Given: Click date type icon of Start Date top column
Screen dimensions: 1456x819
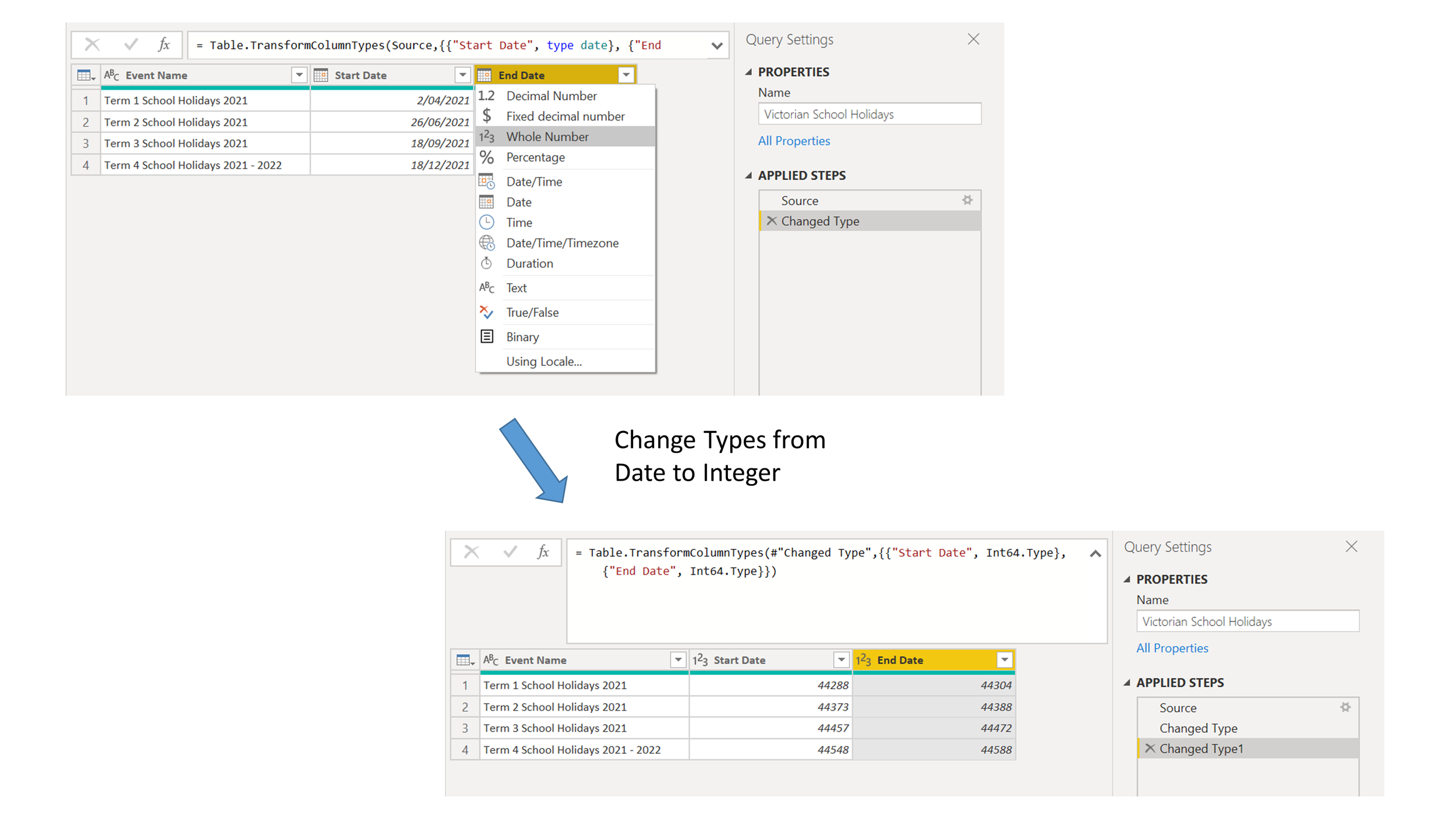Looking at the screenshot, I should click(x=321, y=75).
